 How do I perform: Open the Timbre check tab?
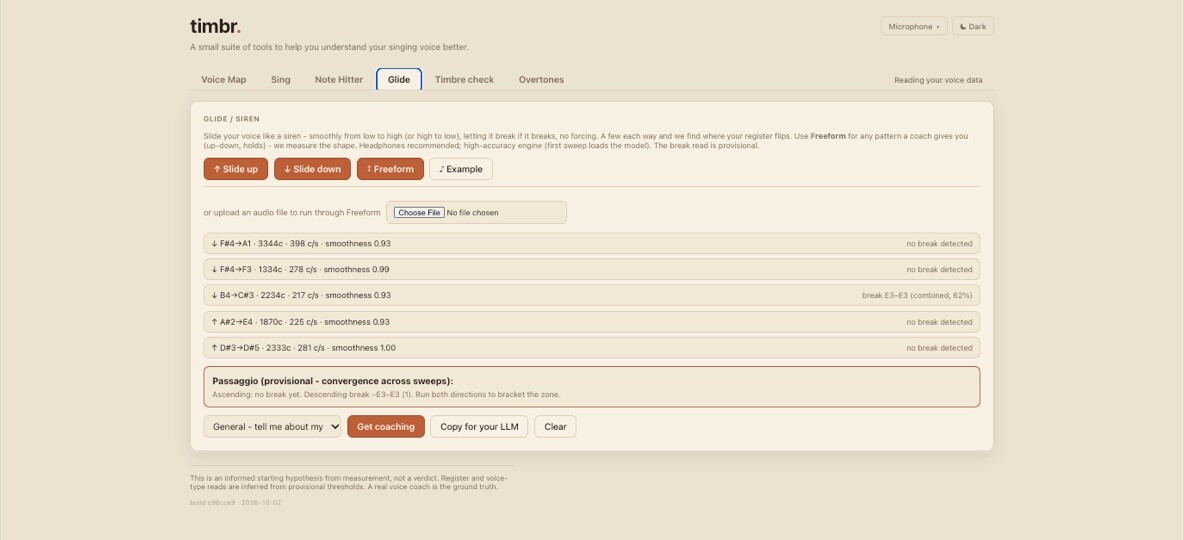click(x=464, y=79)
